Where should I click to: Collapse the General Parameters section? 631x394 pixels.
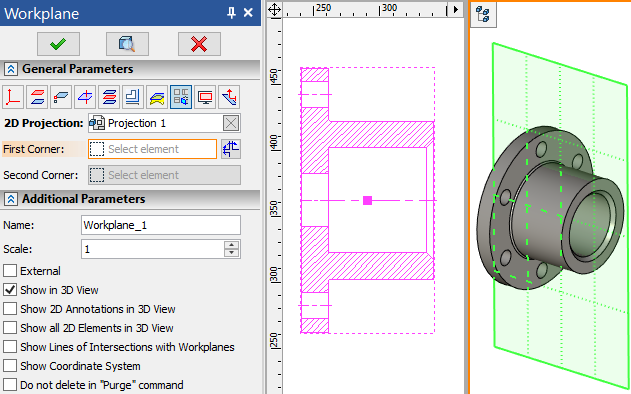[11, 69]
